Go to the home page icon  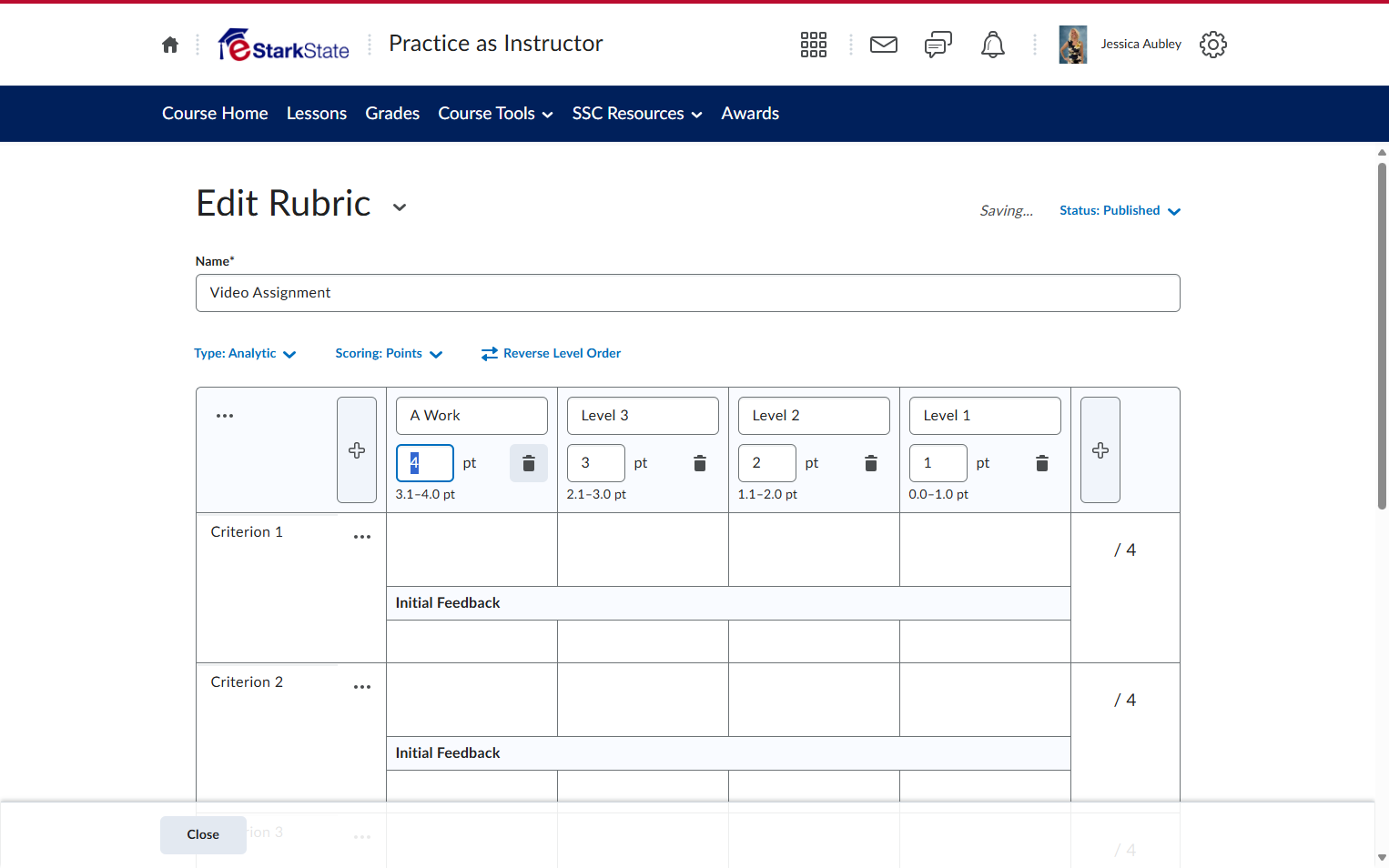(170, 45)
